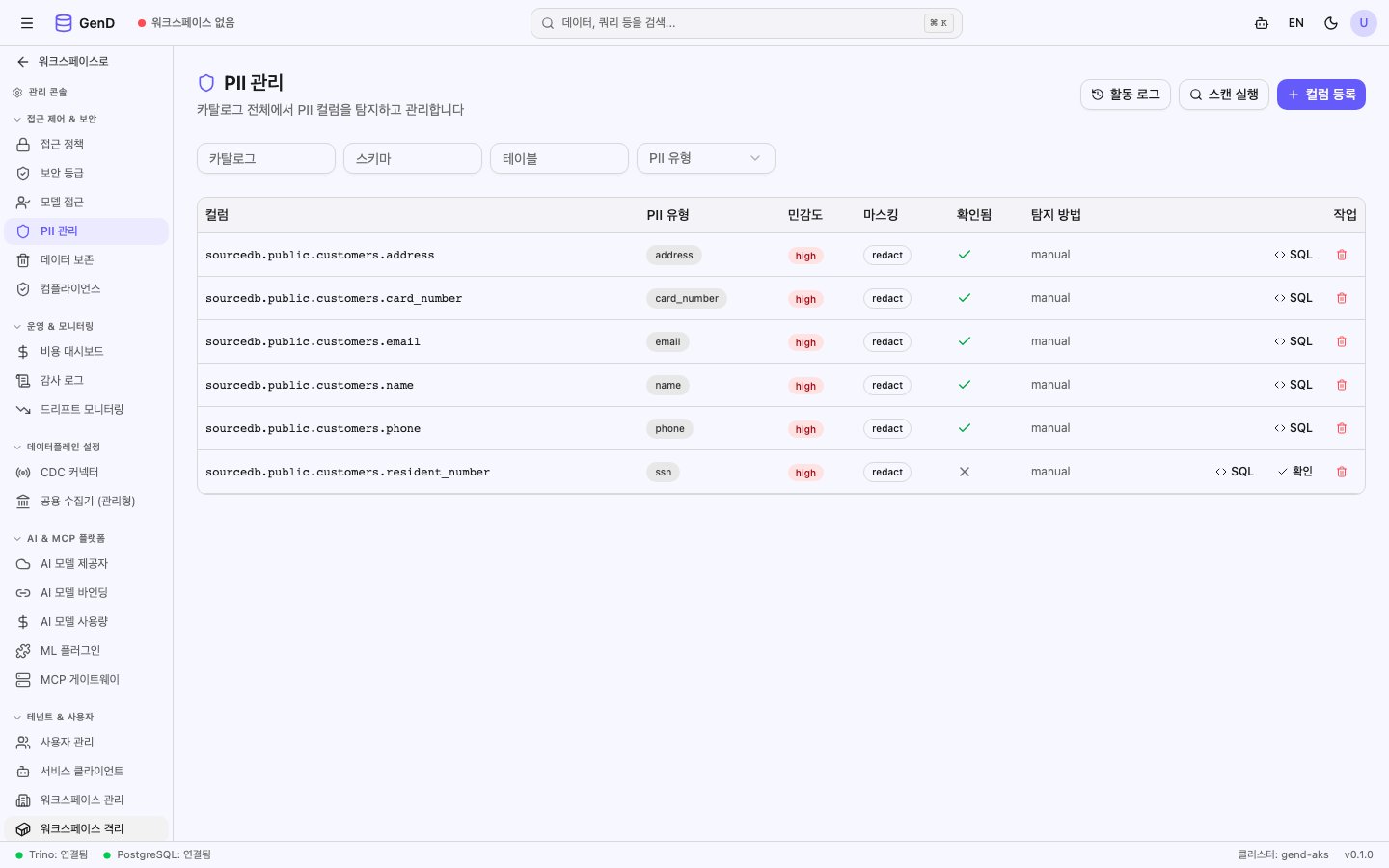Open the PII 유형 filter dropdown
The width and height of the screenshot is (1389, 868).
pos(706,158)
